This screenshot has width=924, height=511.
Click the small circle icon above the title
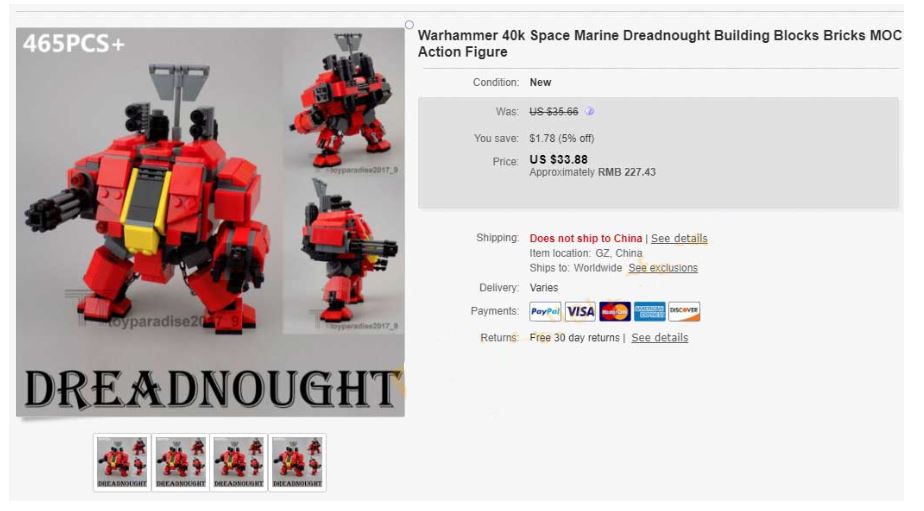tap(409, 25)
